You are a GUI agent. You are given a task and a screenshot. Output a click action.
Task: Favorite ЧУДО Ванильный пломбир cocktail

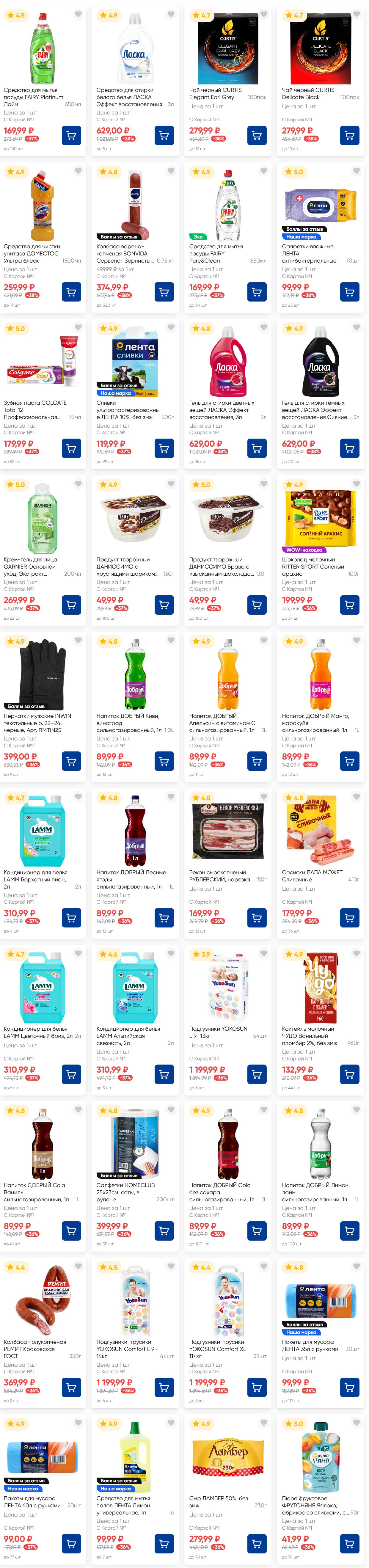(x=356, y=953)
